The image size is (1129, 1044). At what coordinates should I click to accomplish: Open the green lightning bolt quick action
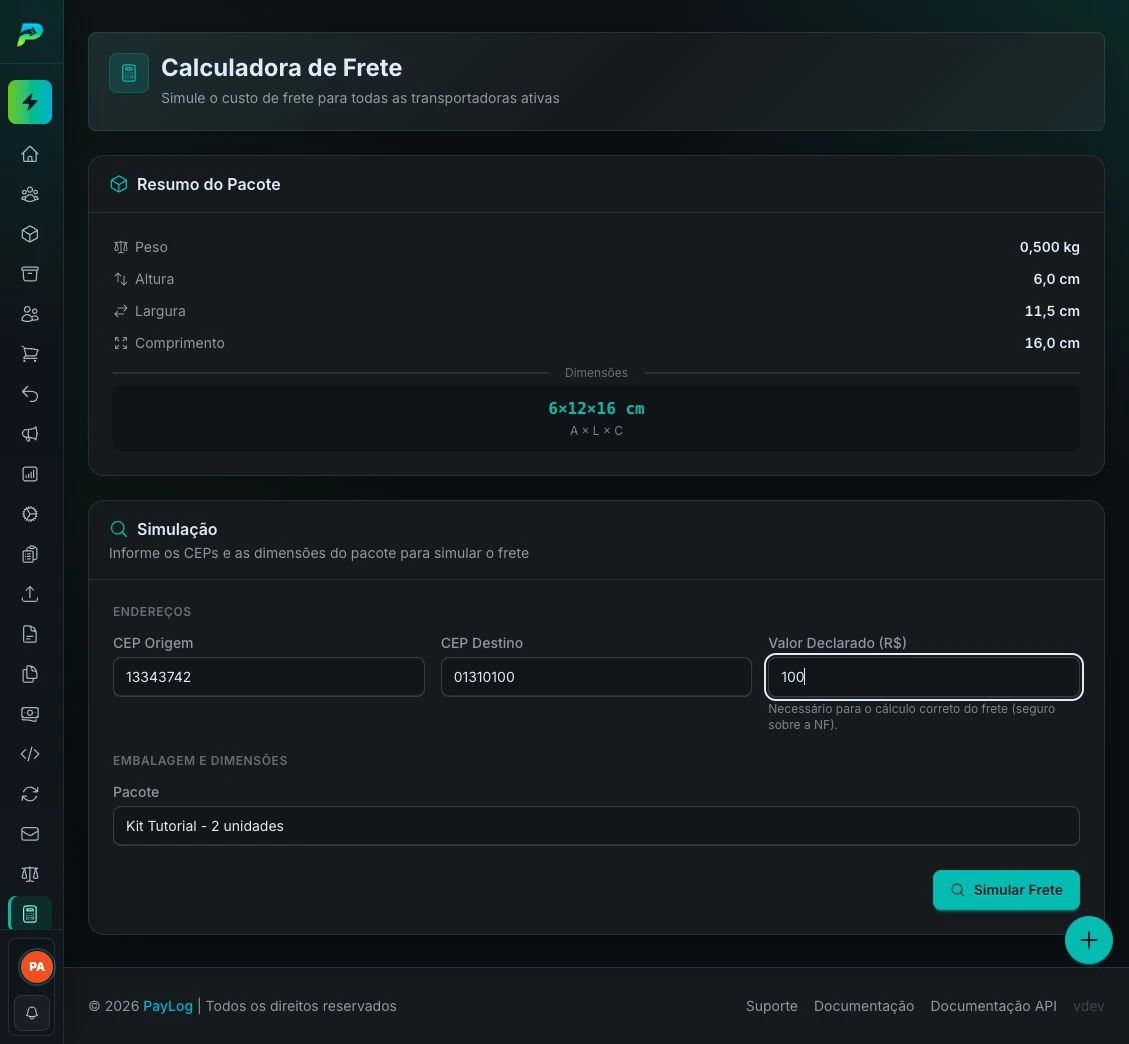tap(30, 102)
